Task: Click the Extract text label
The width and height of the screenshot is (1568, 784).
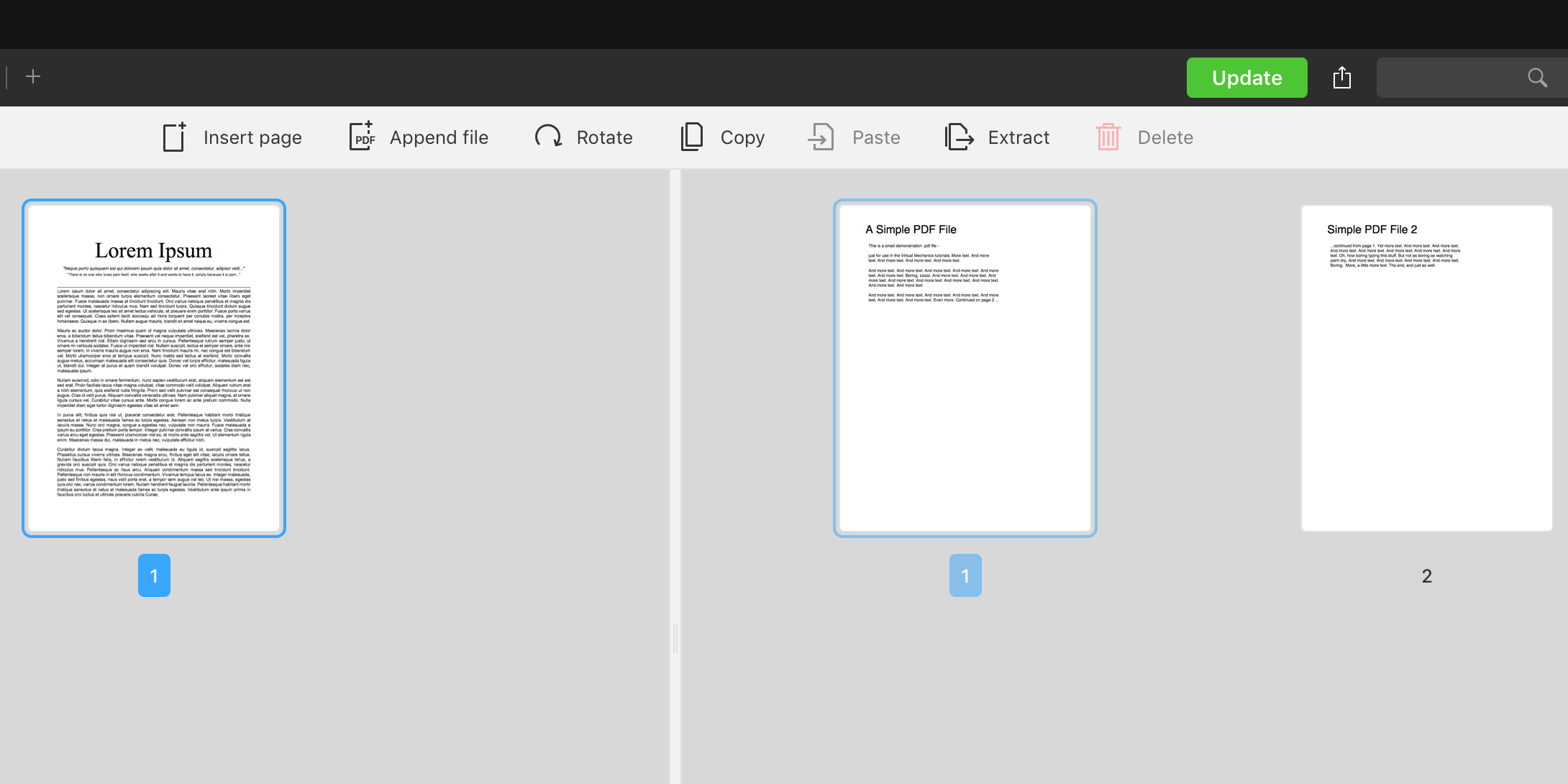Action: click(1018, 137)
